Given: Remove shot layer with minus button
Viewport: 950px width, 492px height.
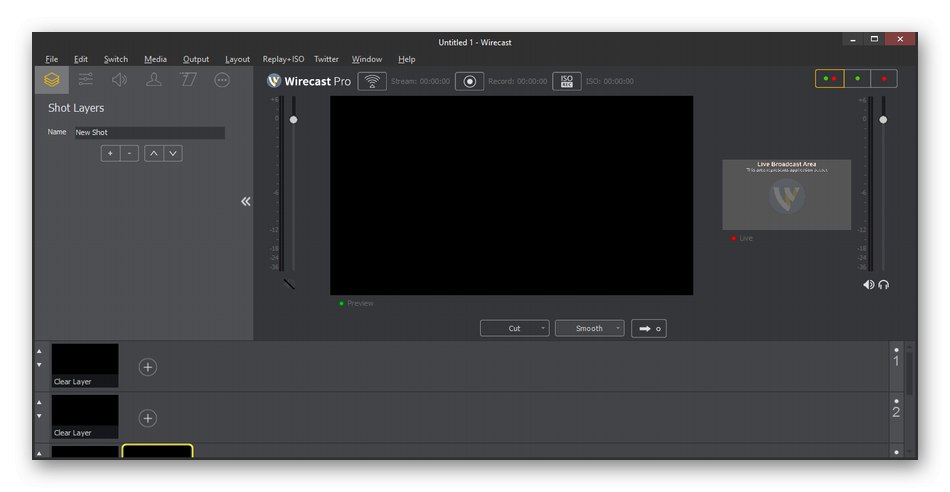Looking at the screenshot, I should click(129, 153).
